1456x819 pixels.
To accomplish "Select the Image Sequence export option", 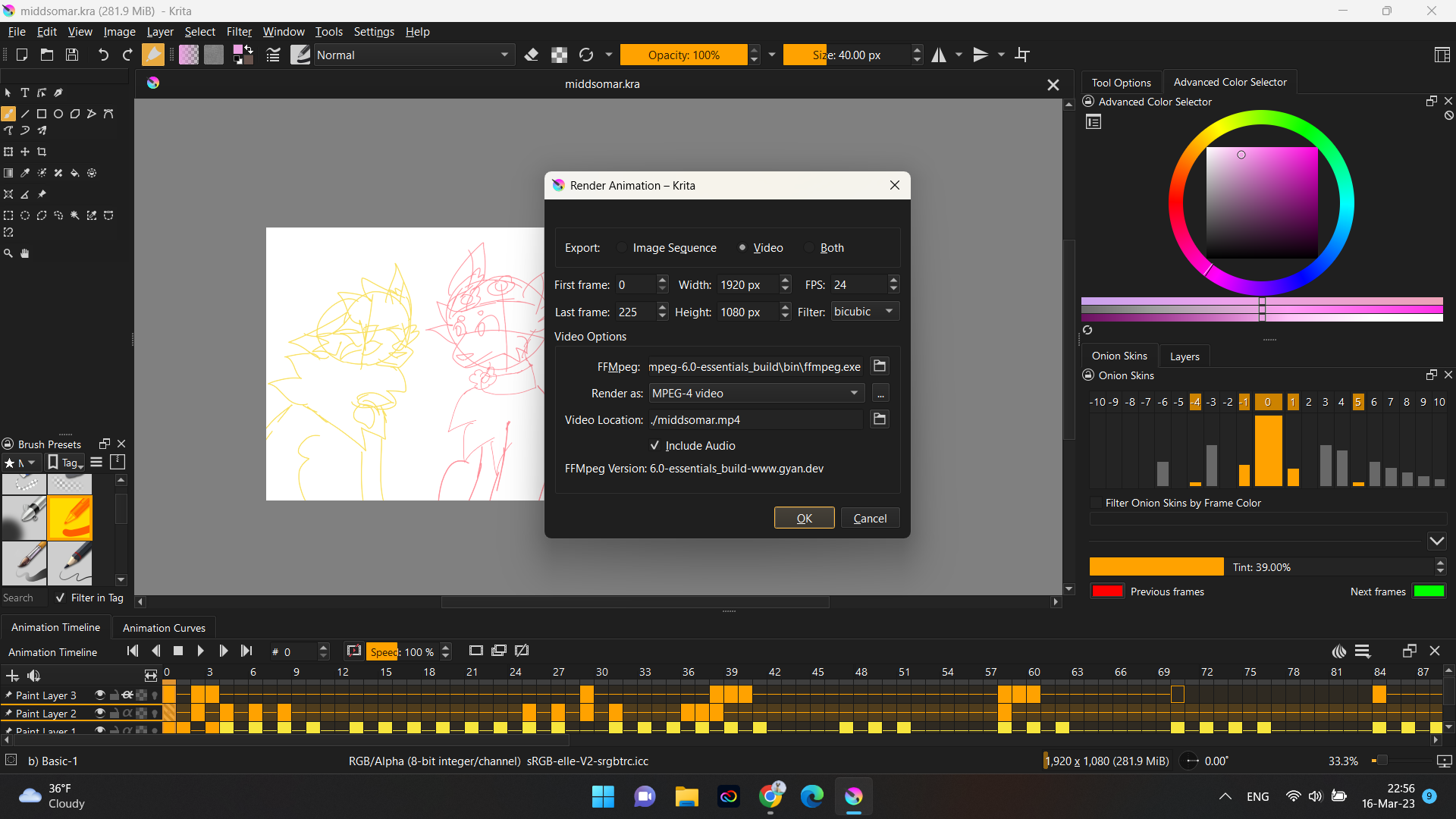I will [623, 248].
